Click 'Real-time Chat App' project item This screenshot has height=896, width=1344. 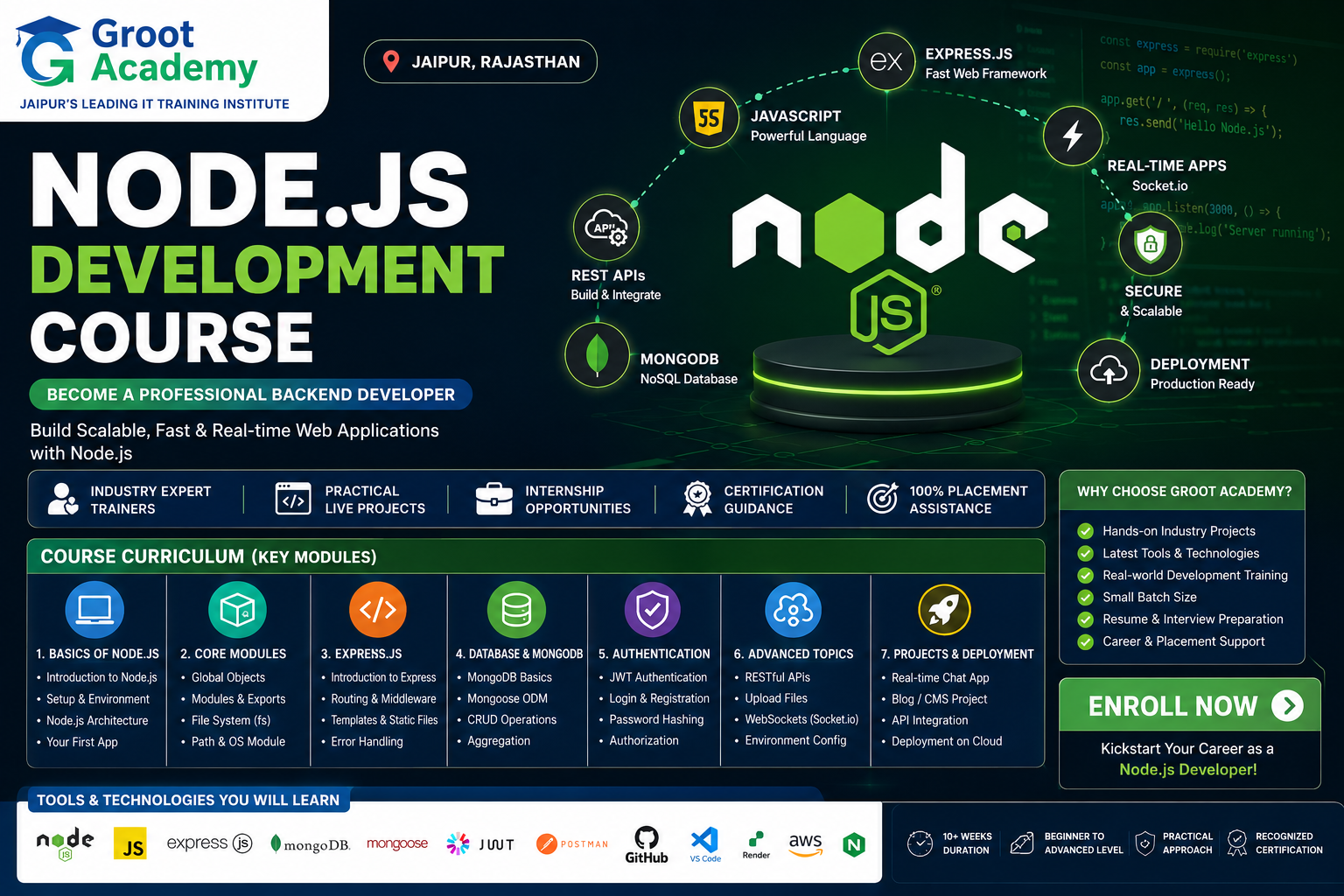tap(941, 678)
